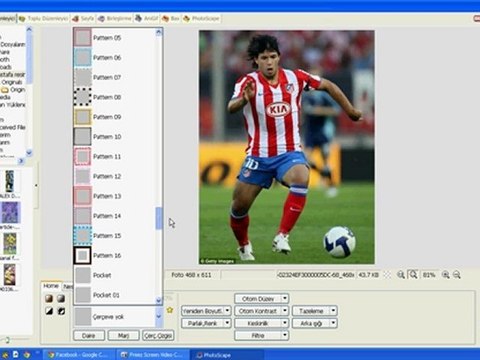Select the Pocket 01 frame entry
The image size is (480, 360).
pos(114,295)
